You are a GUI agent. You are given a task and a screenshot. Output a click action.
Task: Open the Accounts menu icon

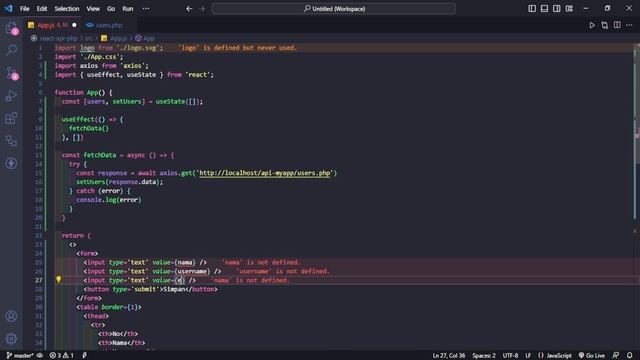click(x=11, y=316)
